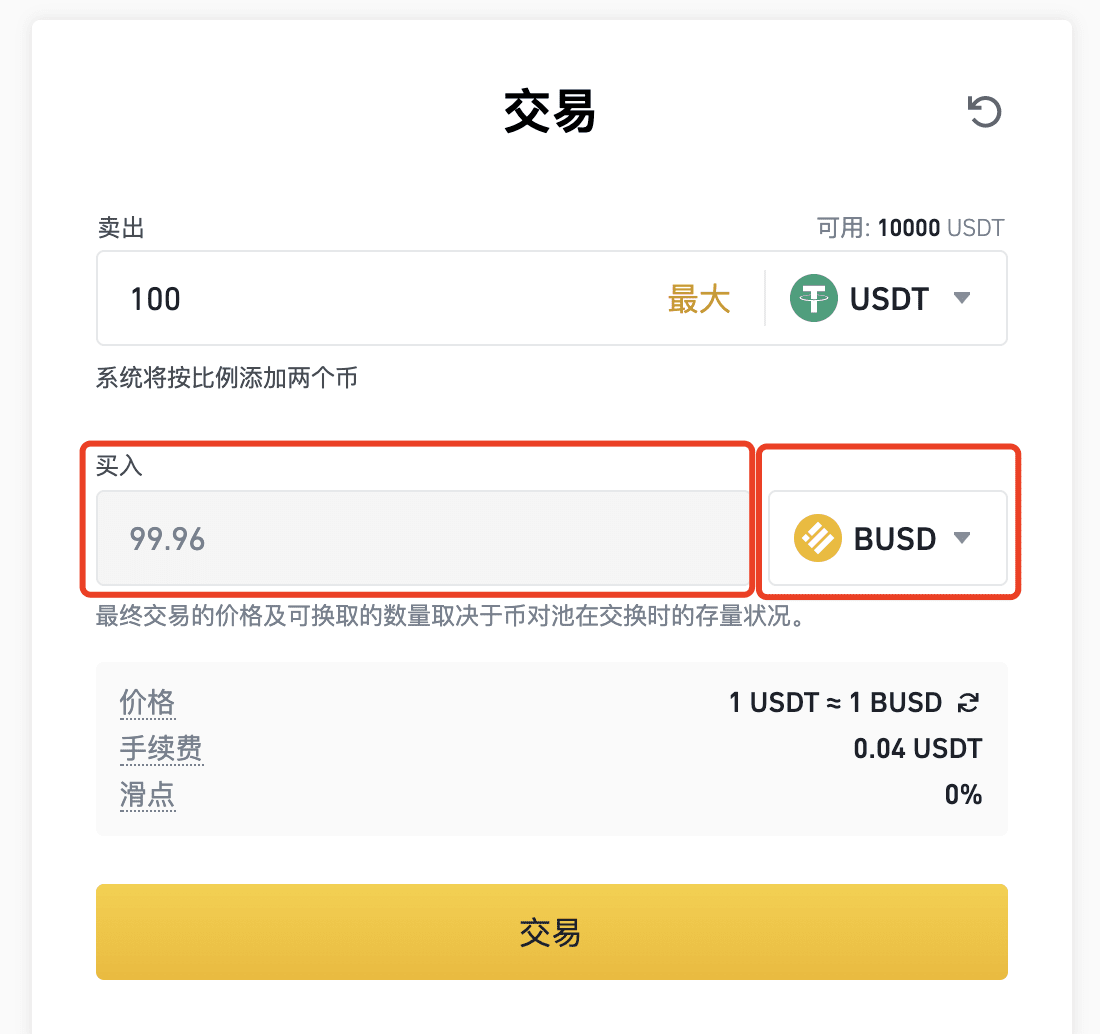Click the BUSD label in buy selector
Image resolution: width=1100 pixels, height=1034 pixels.
click(x=894, y=539)
